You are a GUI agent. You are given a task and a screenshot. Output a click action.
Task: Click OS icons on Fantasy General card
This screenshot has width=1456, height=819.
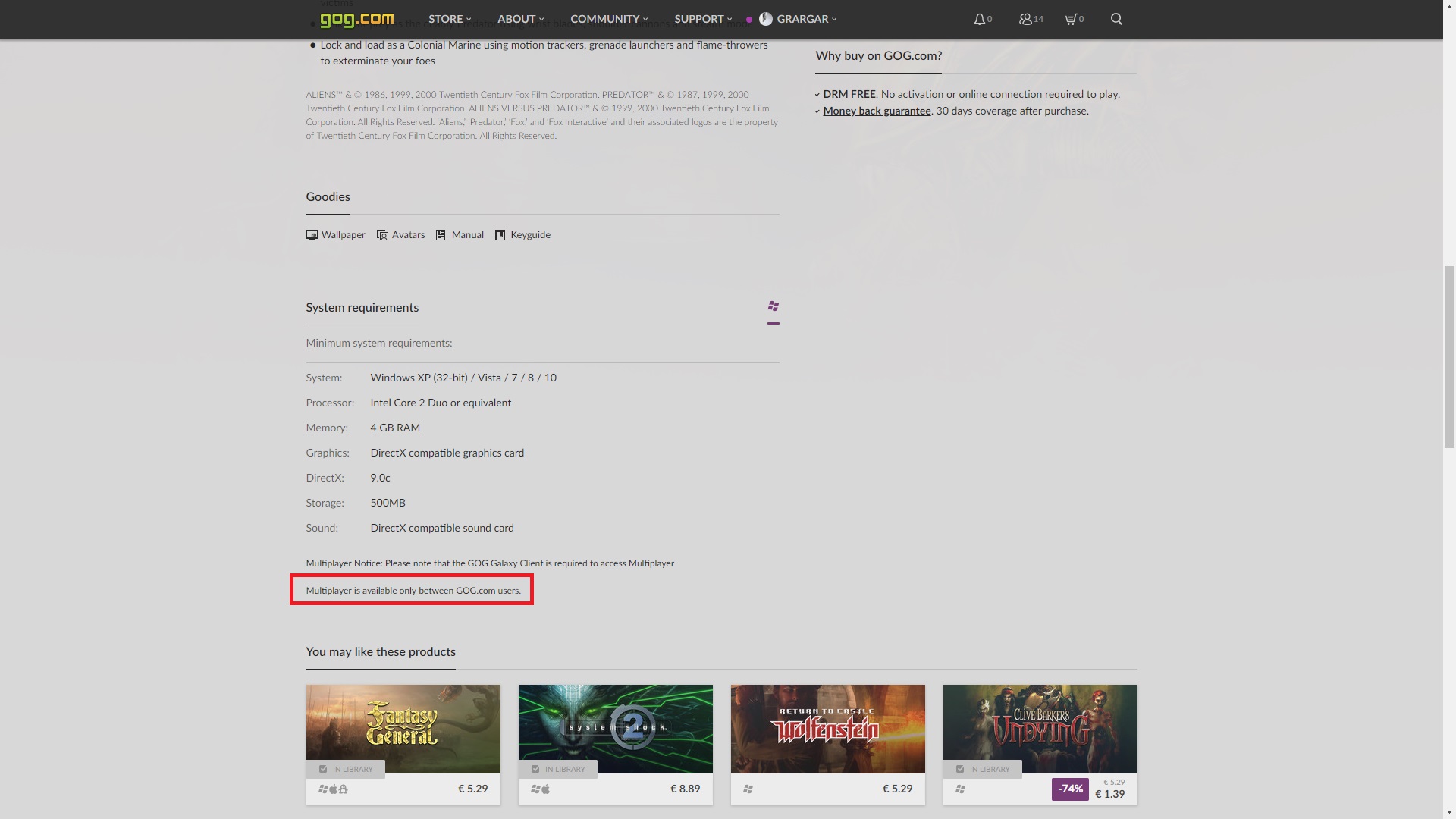[333, 789]
